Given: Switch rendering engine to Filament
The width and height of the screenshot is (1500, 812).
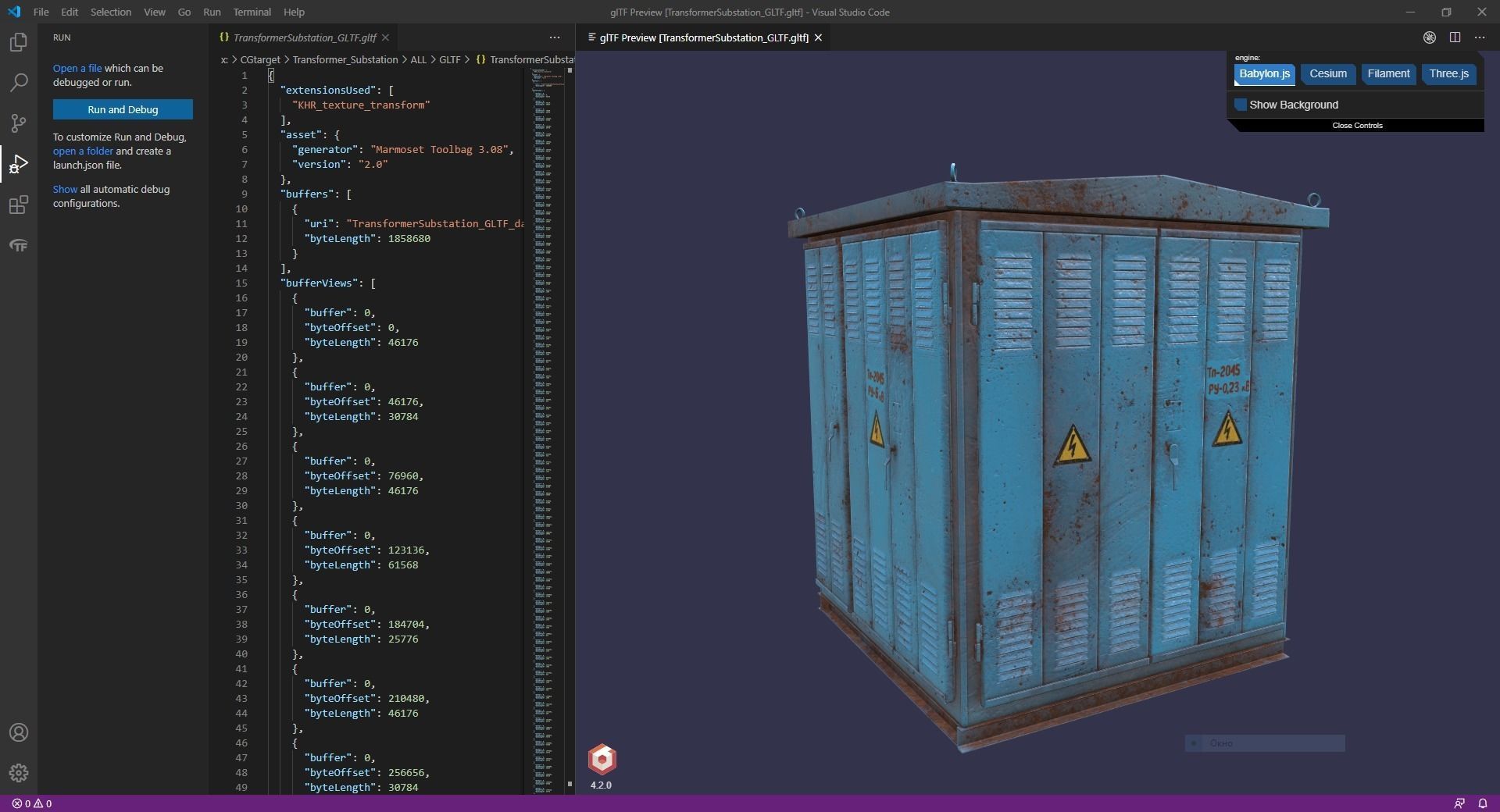Looking at the screenshot, I should (1388, 74).
